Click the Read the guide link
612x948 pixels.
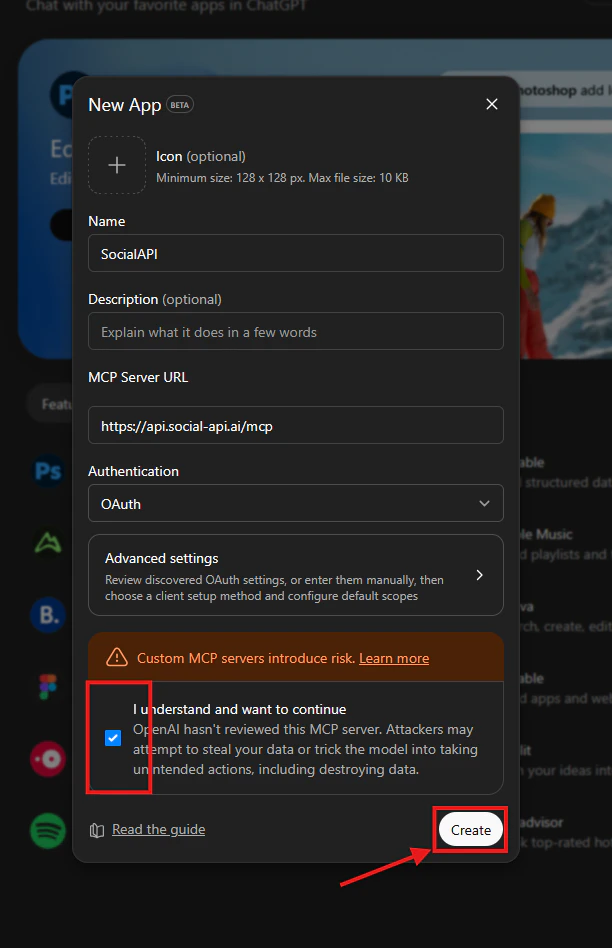tap(158, 829)
